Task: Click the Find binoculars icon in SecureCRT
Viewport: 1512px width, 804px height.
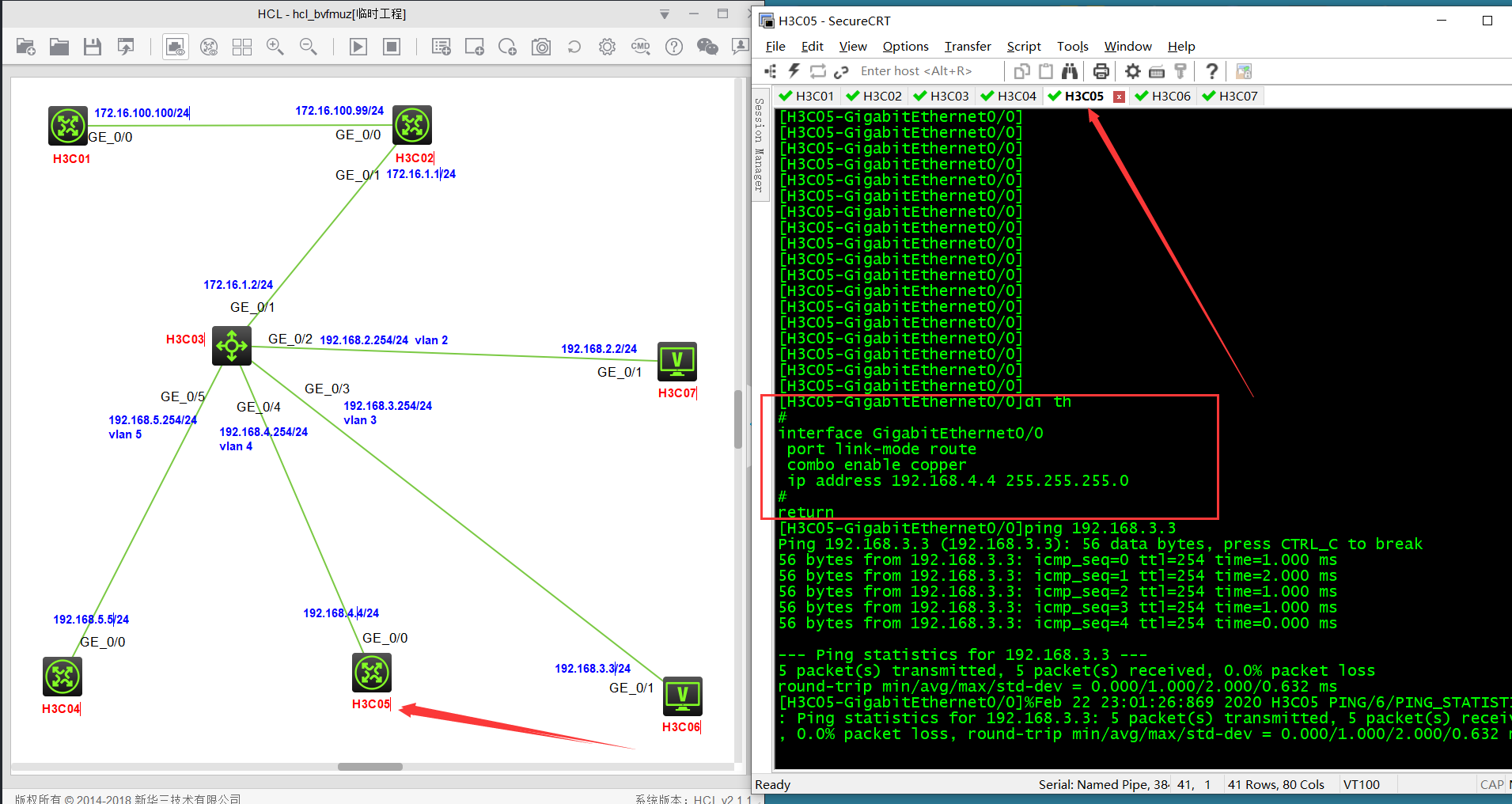Action: tap(1070, 71)
